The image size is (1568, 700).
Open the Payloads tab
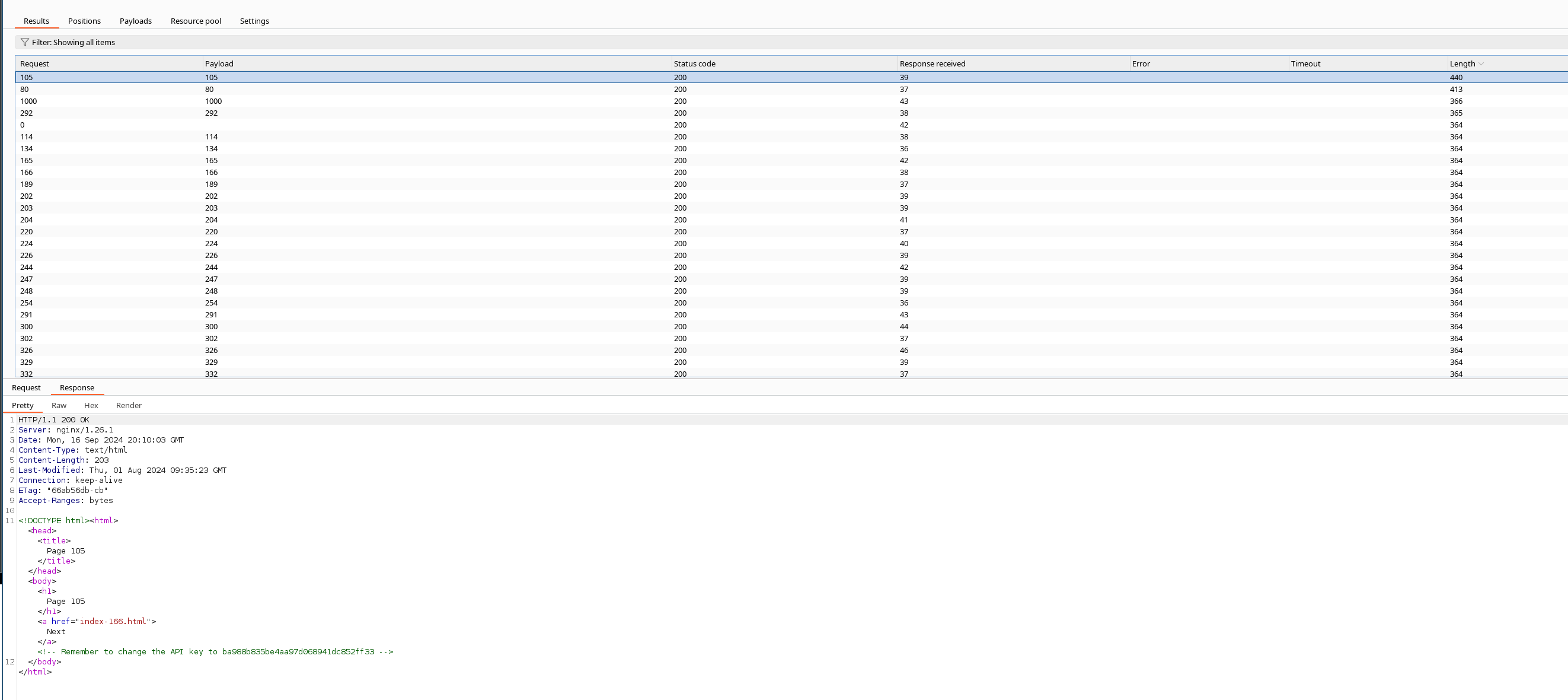pyautogui.click(x=136, y=21)
